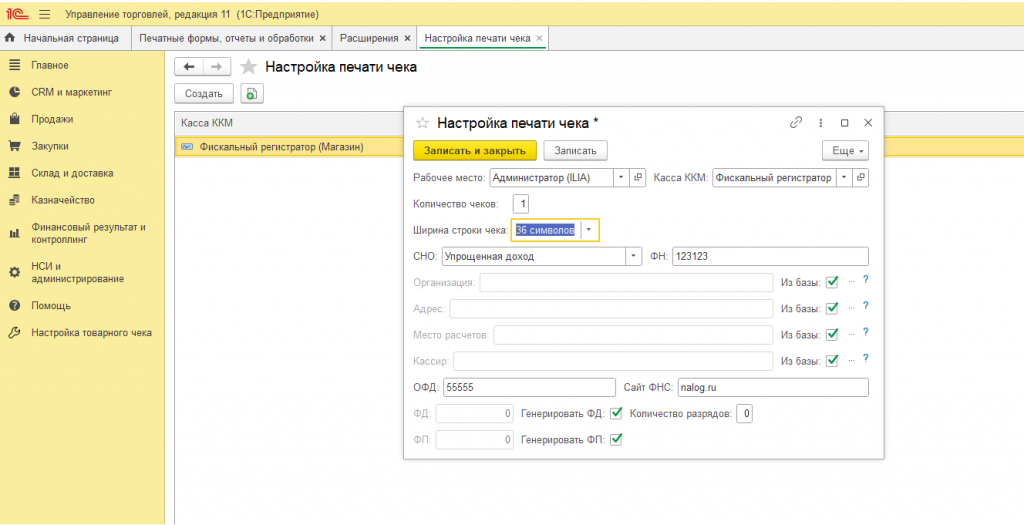Viewport: 1024px width, 525px height.
Task: Click the Записать и закрыть button
Action: pos(475,151)
